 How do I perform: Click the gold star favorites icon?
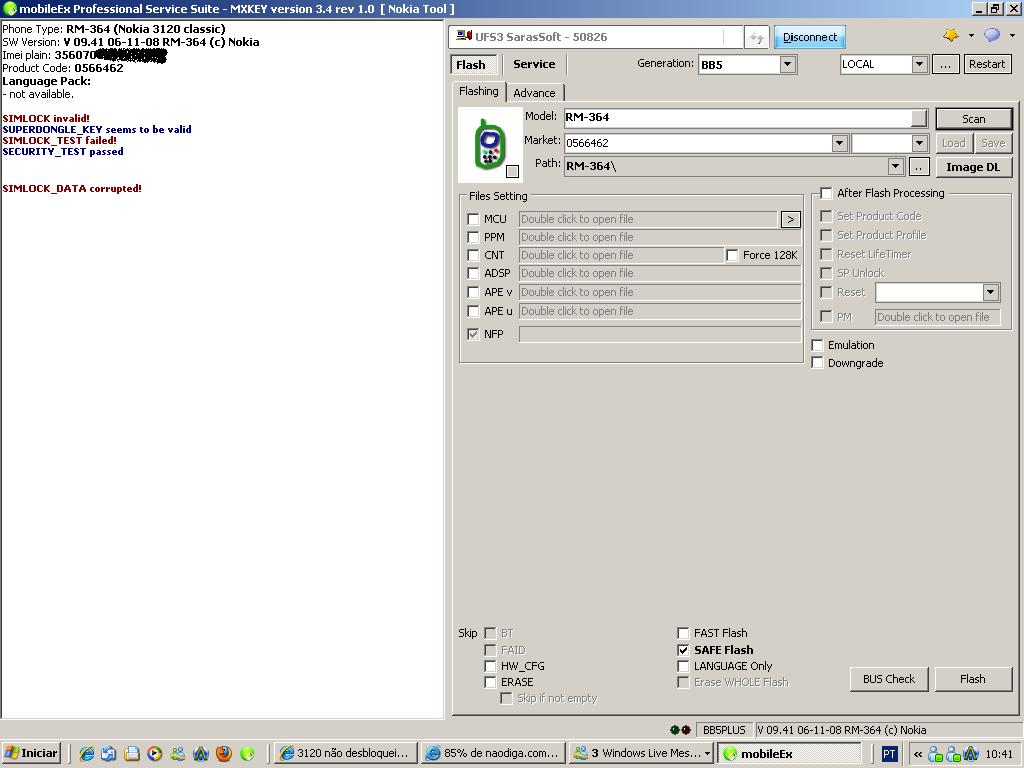[951, 35]
